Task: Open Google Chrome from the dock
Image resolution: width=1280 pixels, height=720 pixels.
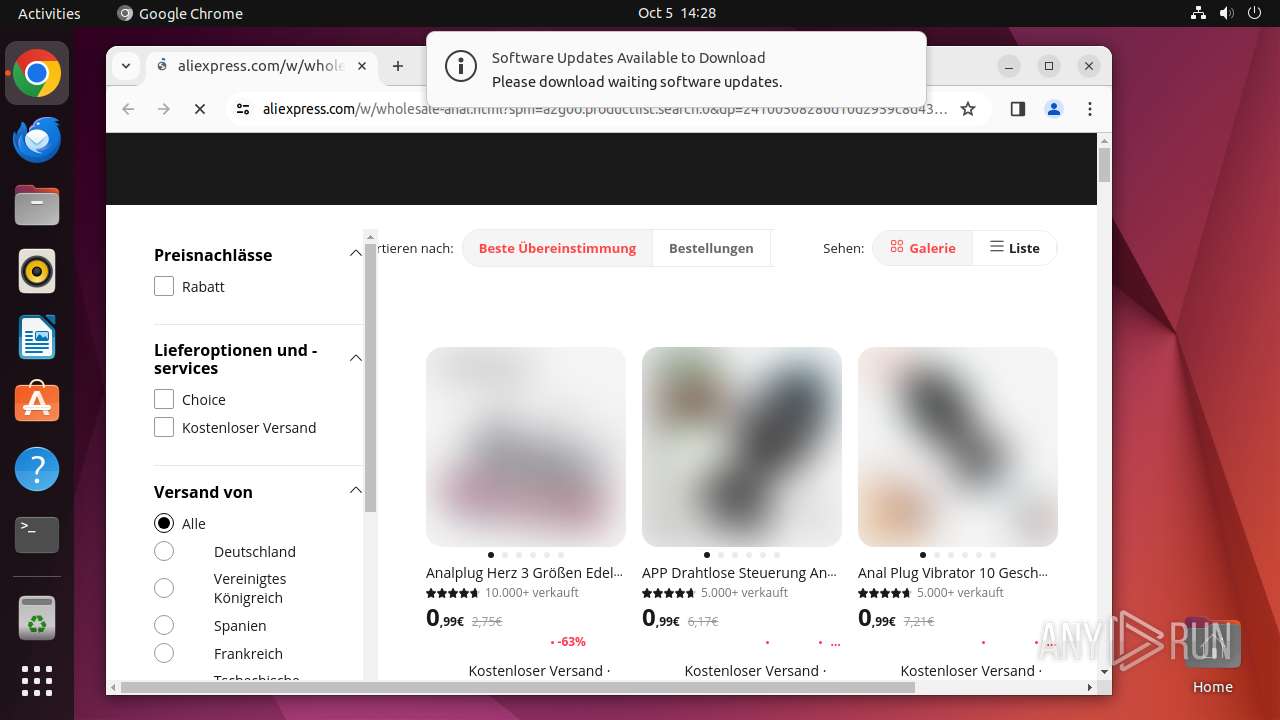Action: 37,73
